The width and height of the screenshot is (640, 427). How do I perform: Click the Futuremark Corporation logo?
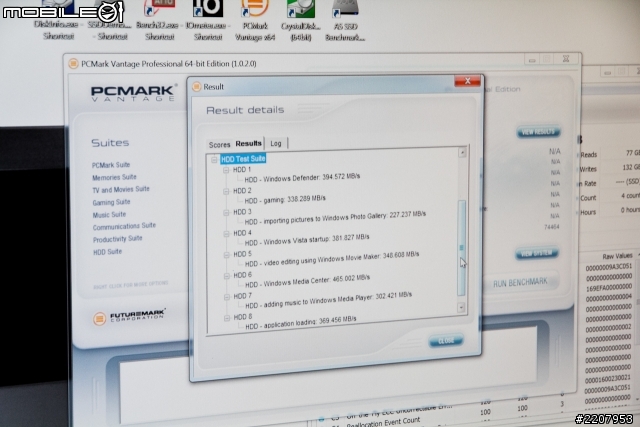129,317
